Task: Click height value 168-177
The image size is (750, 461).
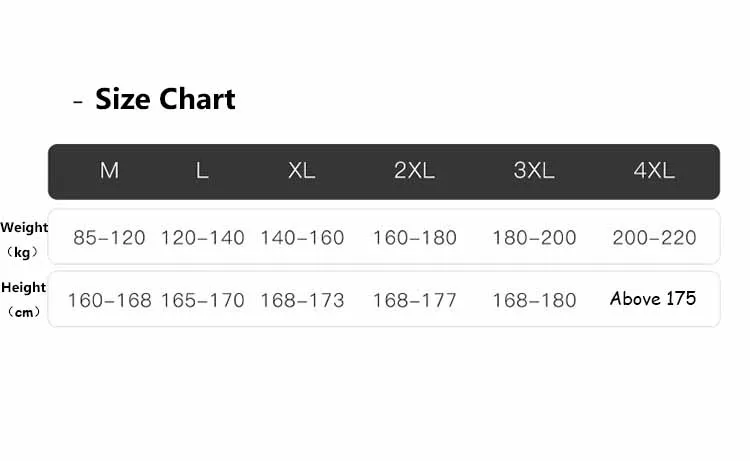Action: [x=414, y=300]
